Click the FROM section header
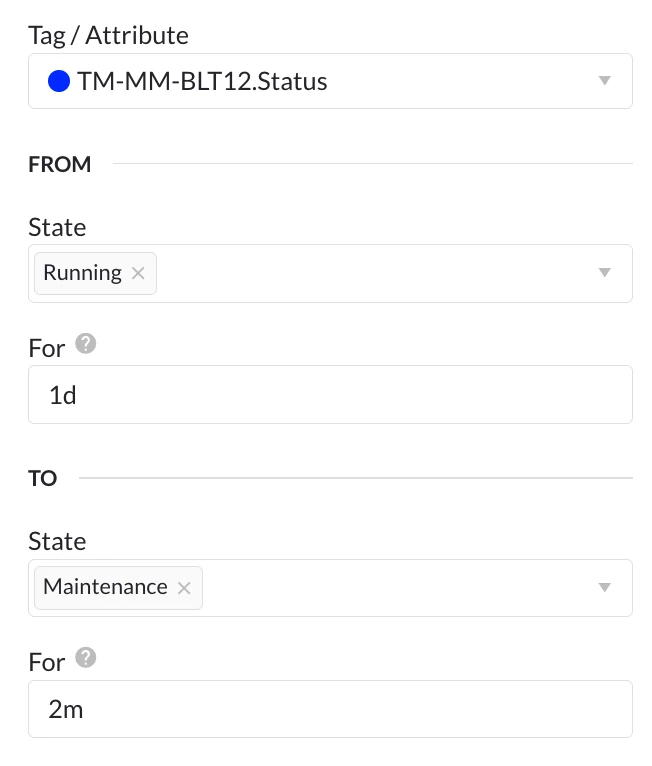 [60, 164]
